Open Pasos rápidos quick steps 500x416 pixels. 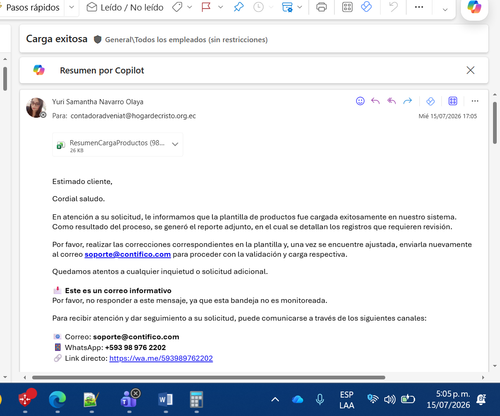pos(32,7)
